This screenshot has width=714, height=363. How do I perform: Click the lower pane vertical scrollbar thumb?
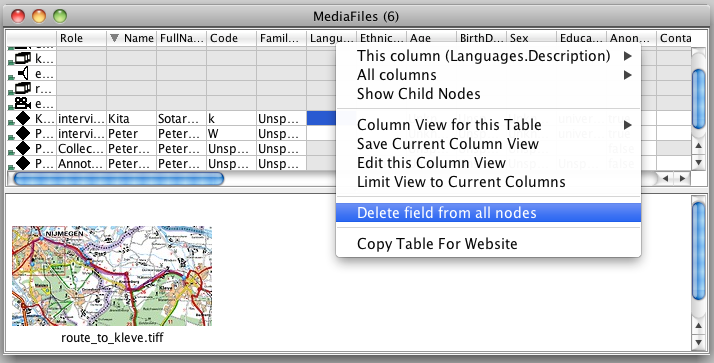click(699, 251)
